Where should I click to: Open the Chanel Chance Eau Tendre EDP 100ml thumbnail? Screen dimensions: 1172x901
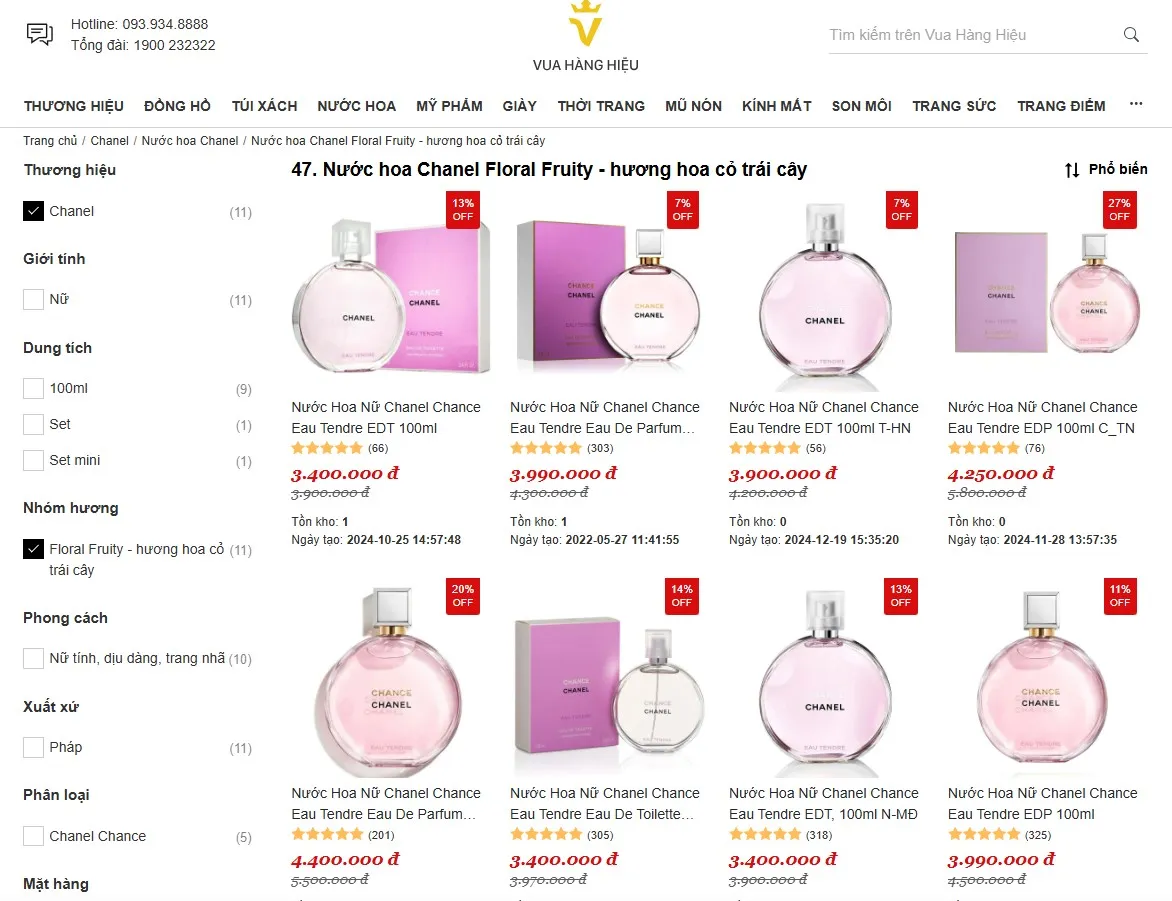click(1043, 680)
